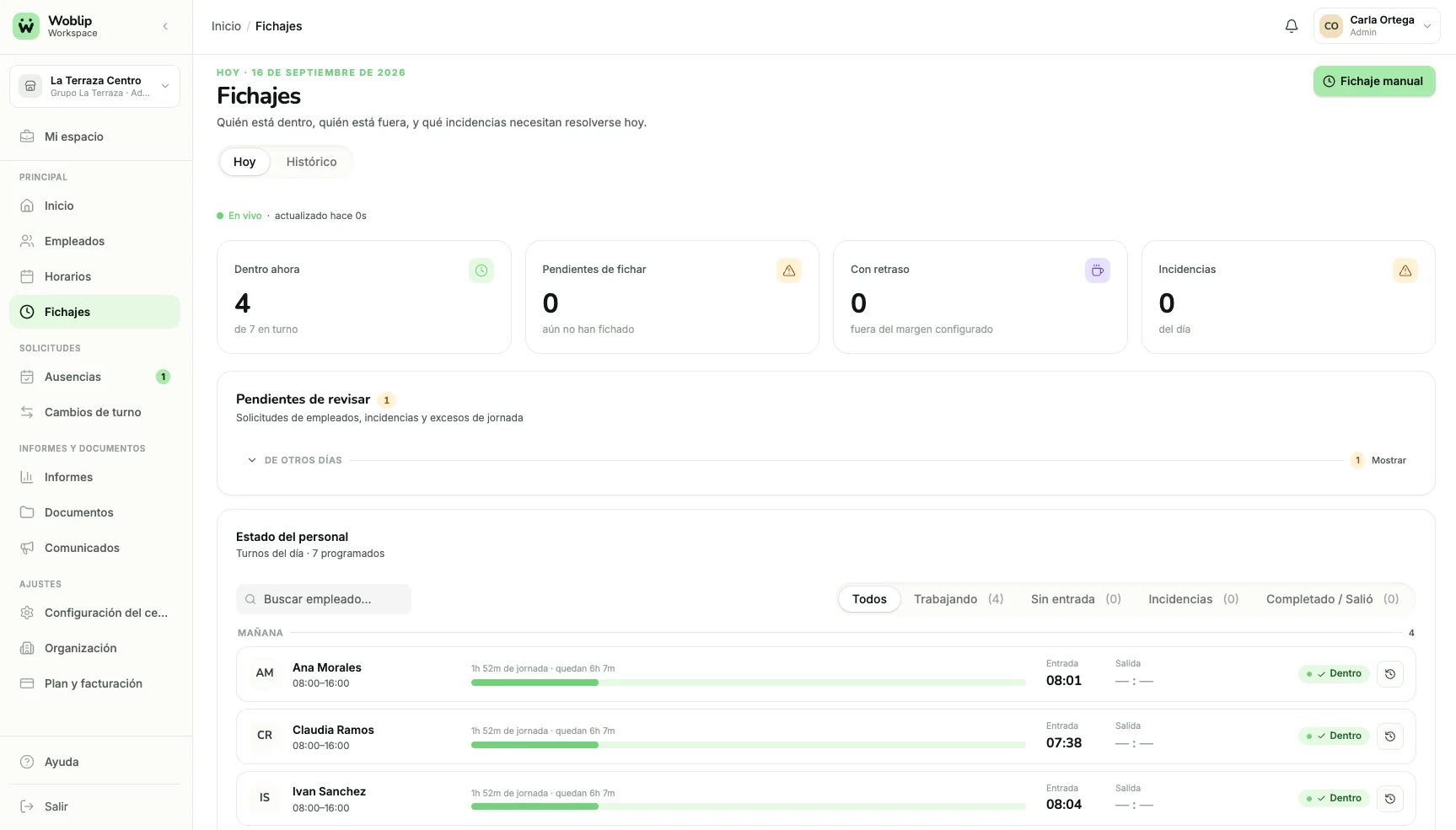Filter by Completado / Salió (0)
The image size is (1456, 830).
[1332, 599]
